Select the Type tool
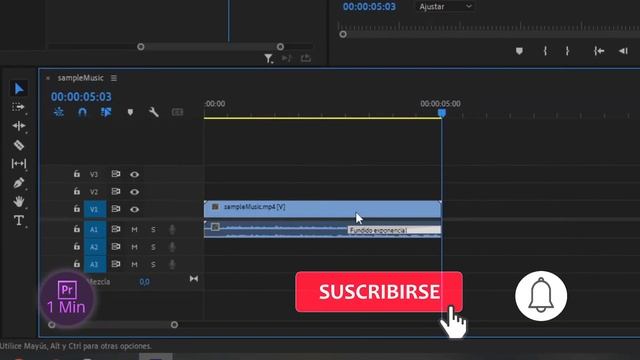This screenshot has width=640, height=360. tap(19, 220)
